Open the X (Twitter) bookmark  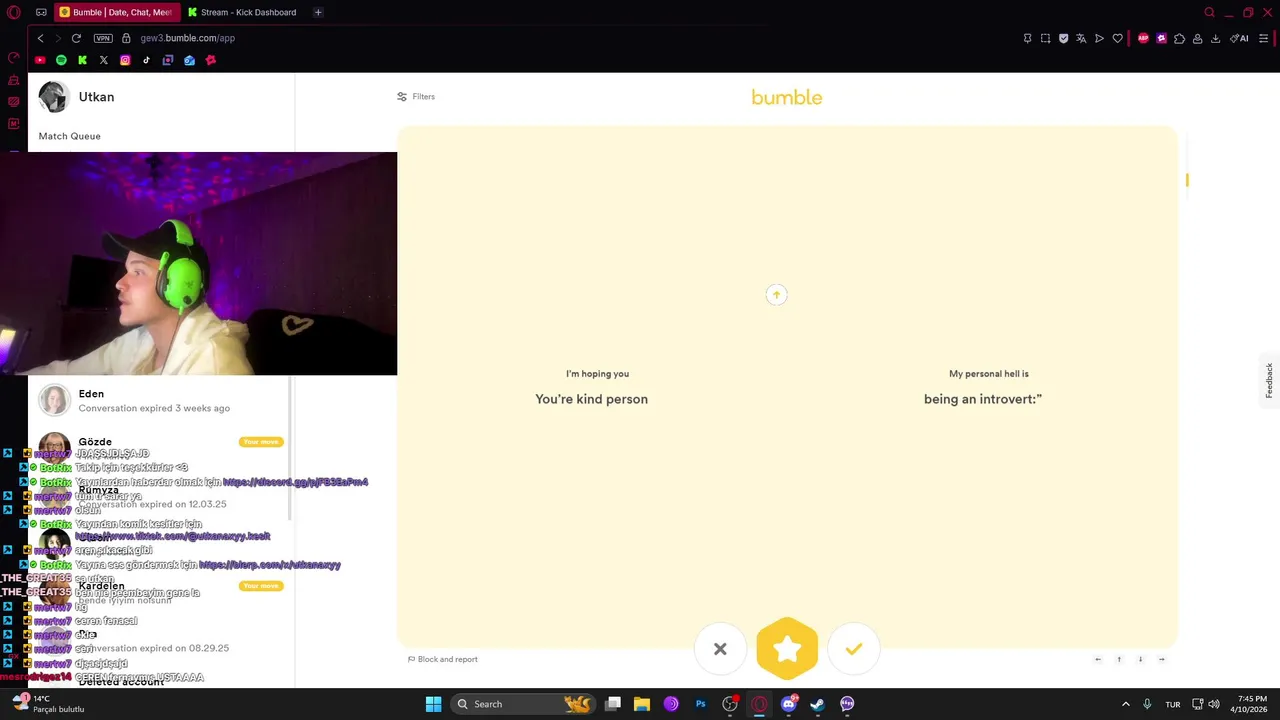[x=103, y=60]
